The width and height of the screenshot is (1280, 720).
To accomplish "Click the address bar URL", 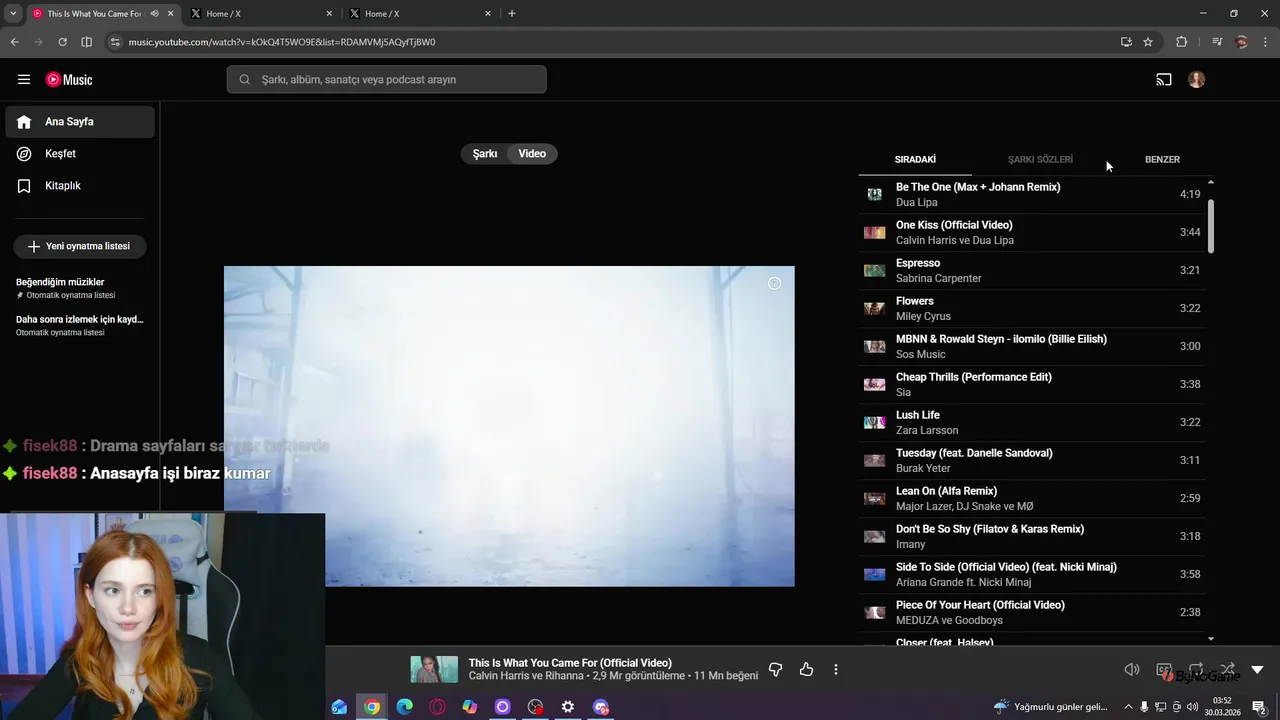I will coord(282,42).
